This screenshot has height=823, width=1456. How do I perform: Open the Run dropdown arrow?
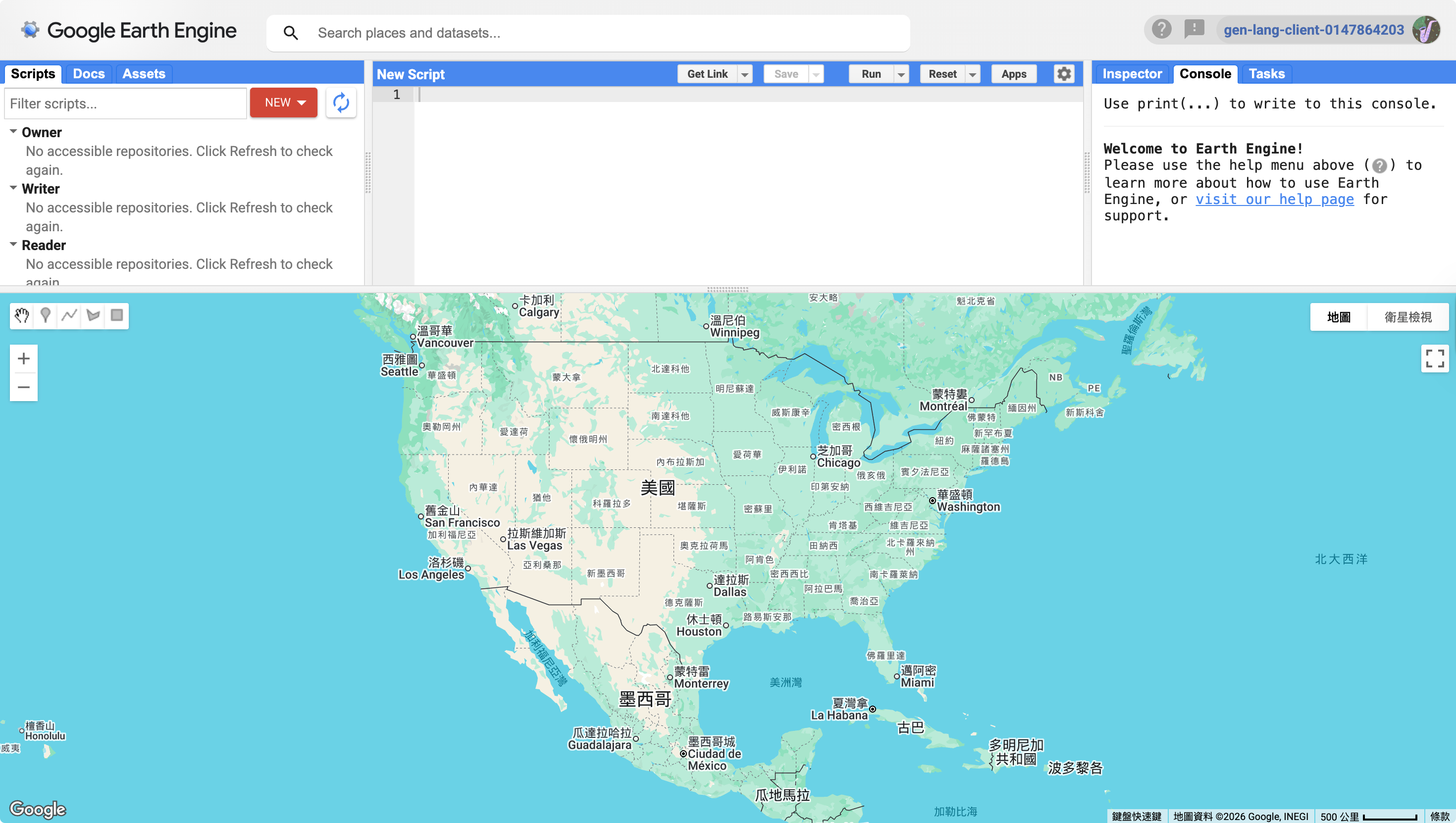click(901, 74)
